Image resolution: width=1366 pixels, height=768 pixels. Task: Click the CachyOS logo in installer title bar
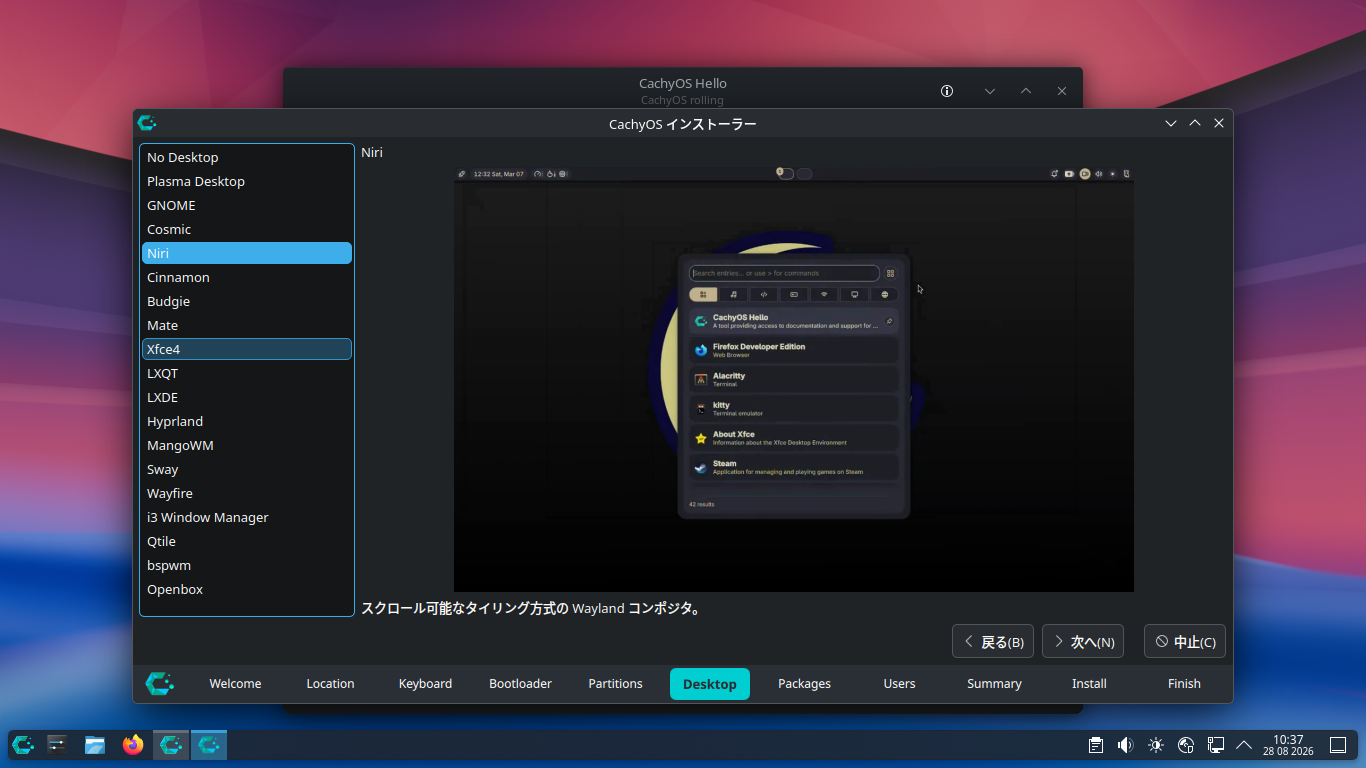click(x=147, y=123)
